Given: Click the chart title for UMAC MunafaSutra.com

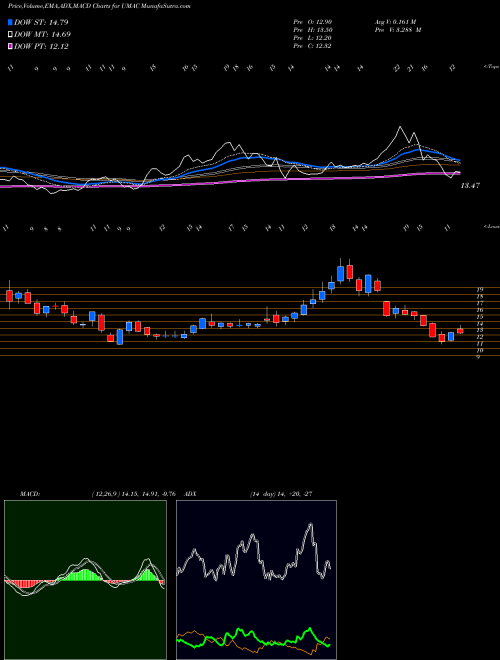Looking at the screenshot, I should [99, 7].
